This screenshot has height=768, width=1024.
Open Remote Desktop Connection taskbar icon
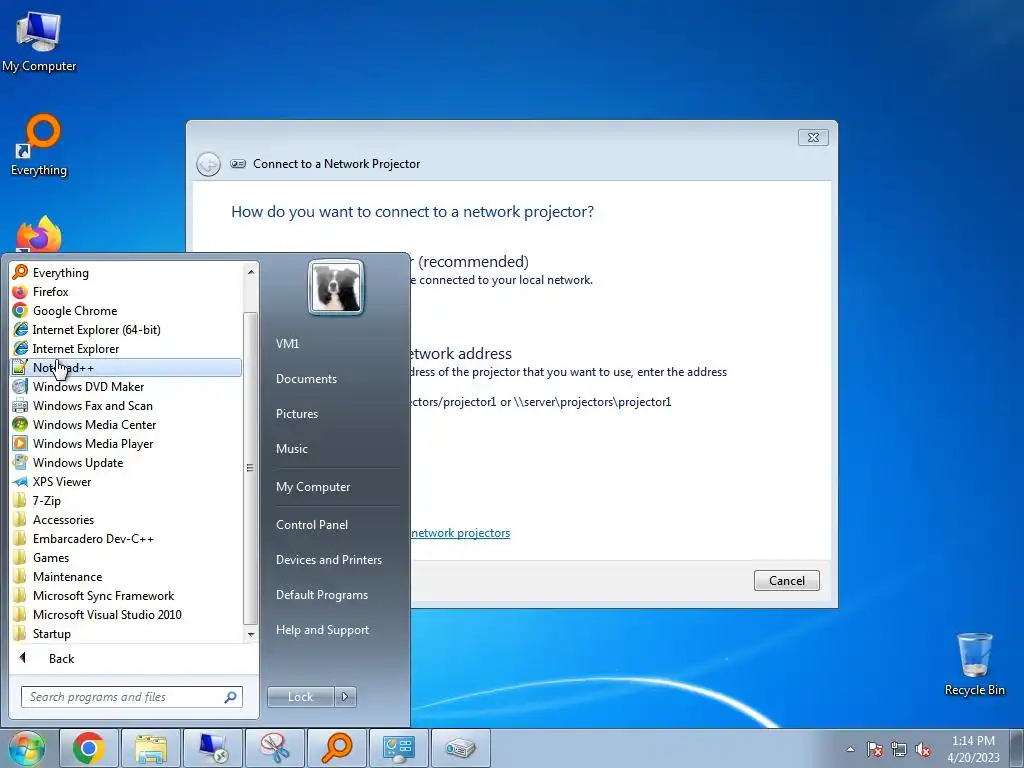[213, 748]
